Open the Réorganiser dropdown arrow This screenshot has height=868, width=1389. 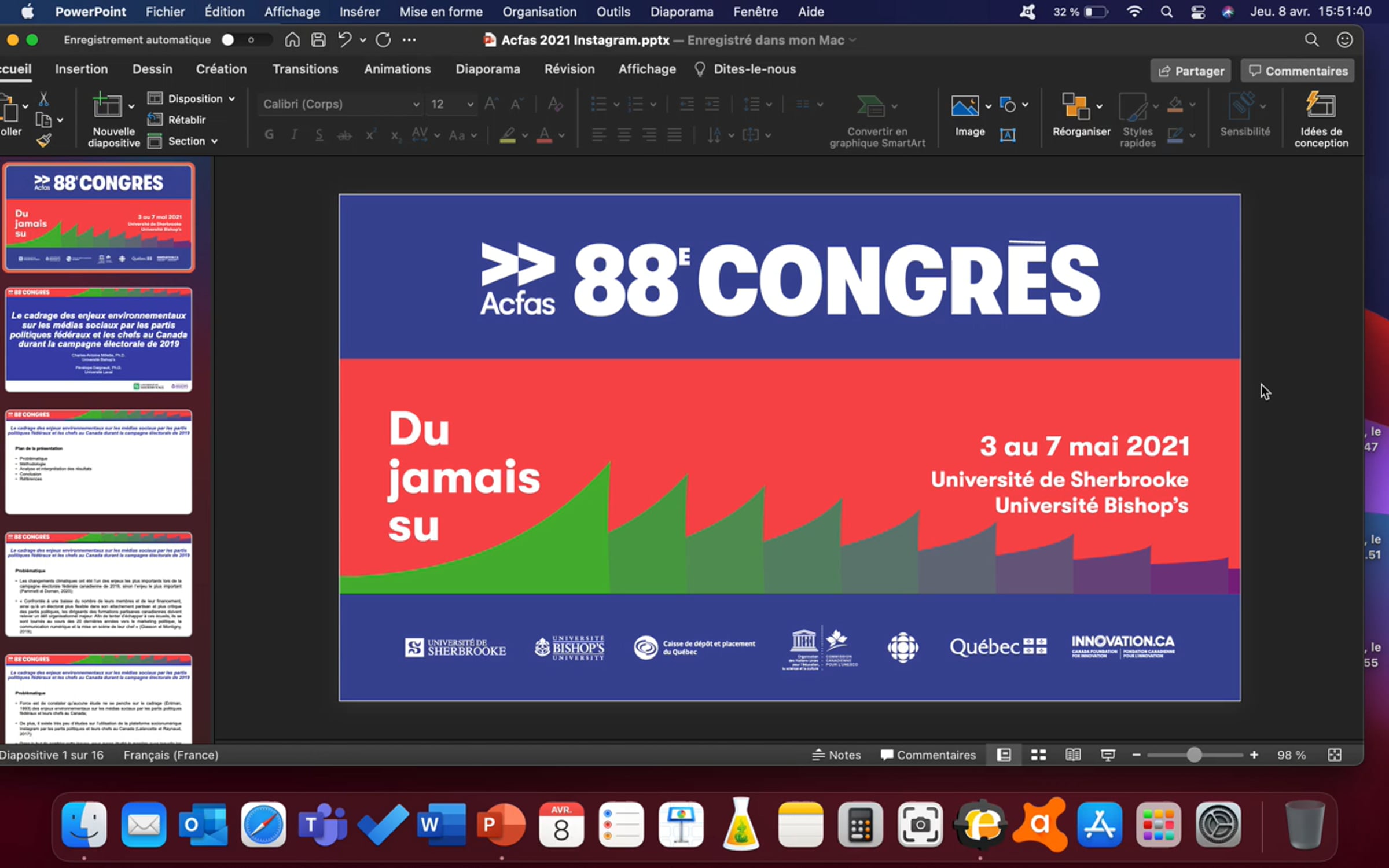1099,106
